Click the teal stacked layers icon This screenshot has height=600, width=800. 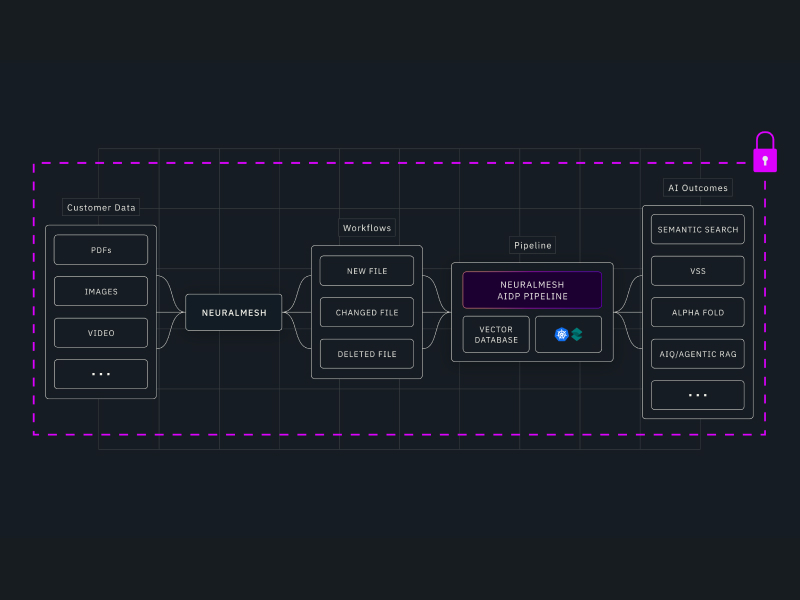click(576, 335)
